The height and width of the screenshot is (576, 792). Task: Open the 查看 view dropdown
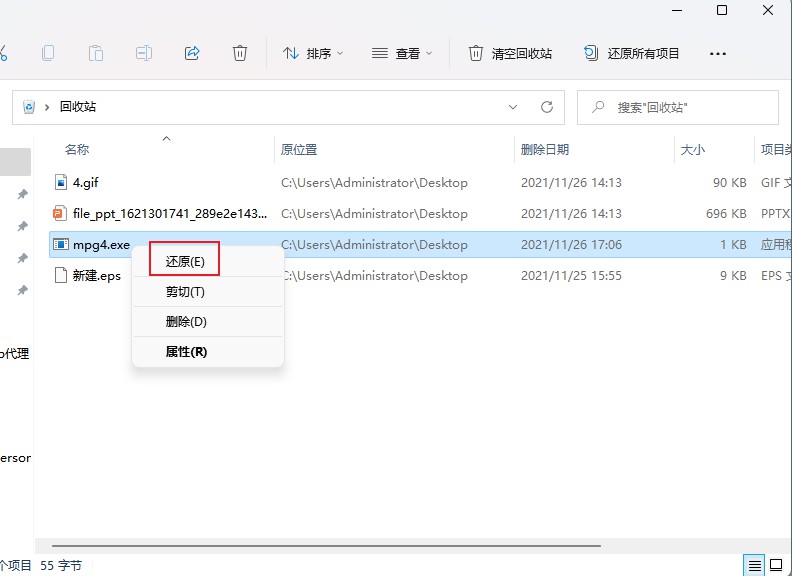402,53
